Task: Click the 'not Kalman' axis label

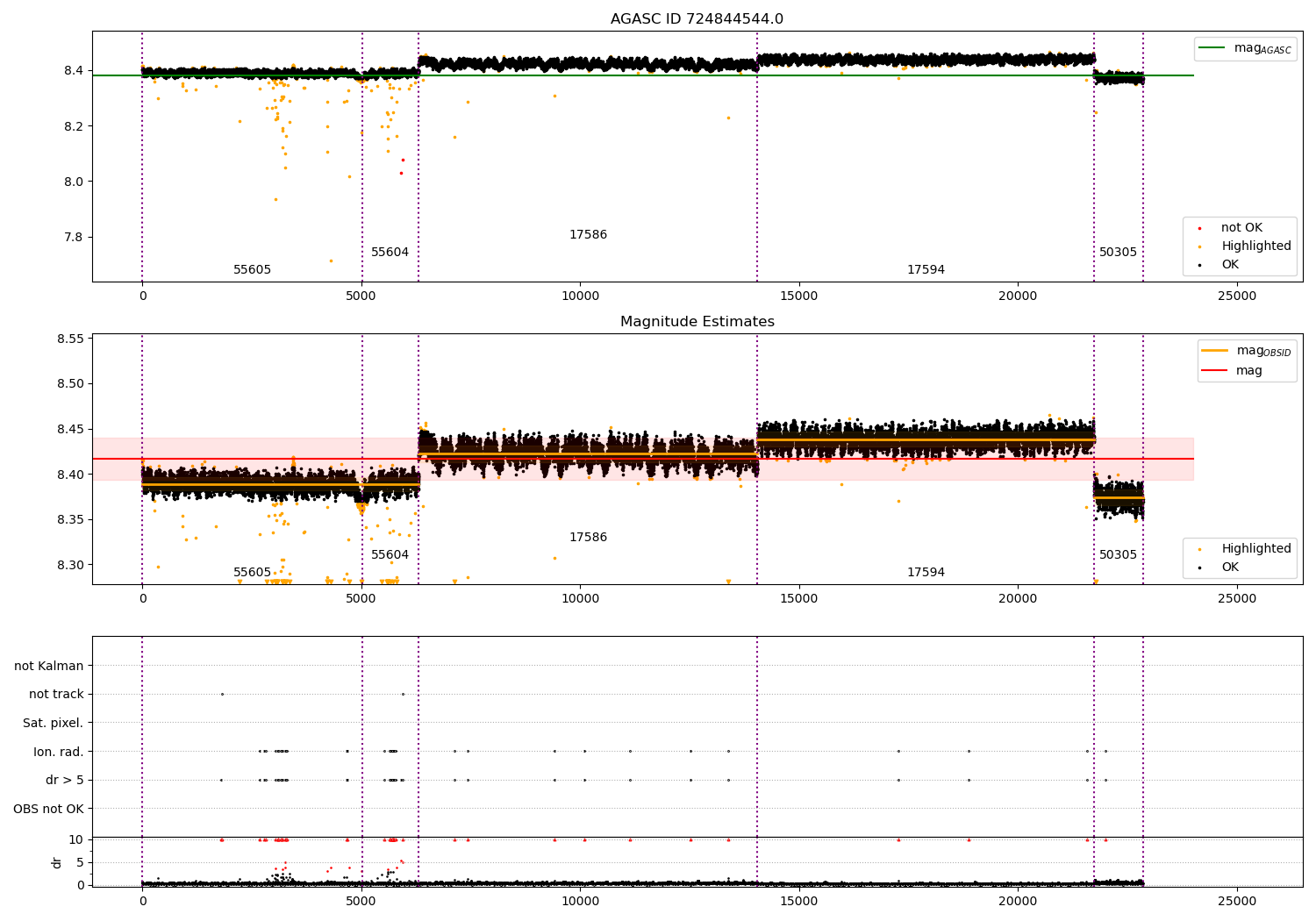Action: (49, 666)
